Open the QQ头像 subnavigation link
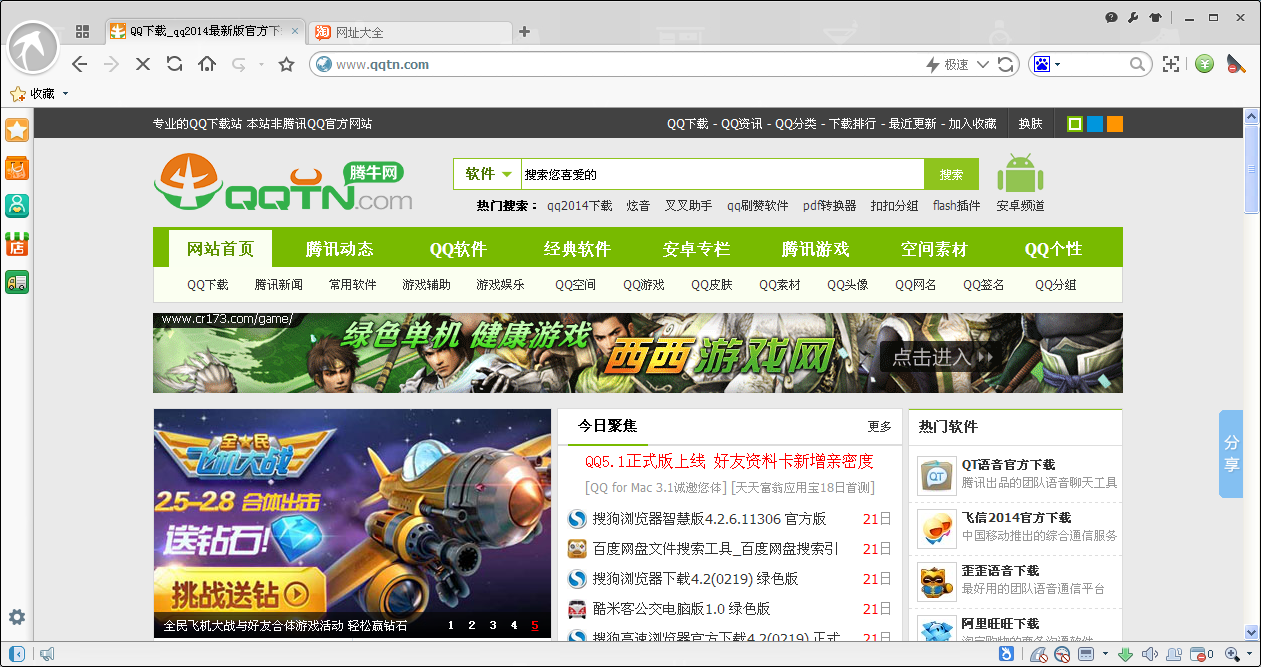Image resolution: width=1261 pixels, height=667 pixels. click(x=847, y=285)
